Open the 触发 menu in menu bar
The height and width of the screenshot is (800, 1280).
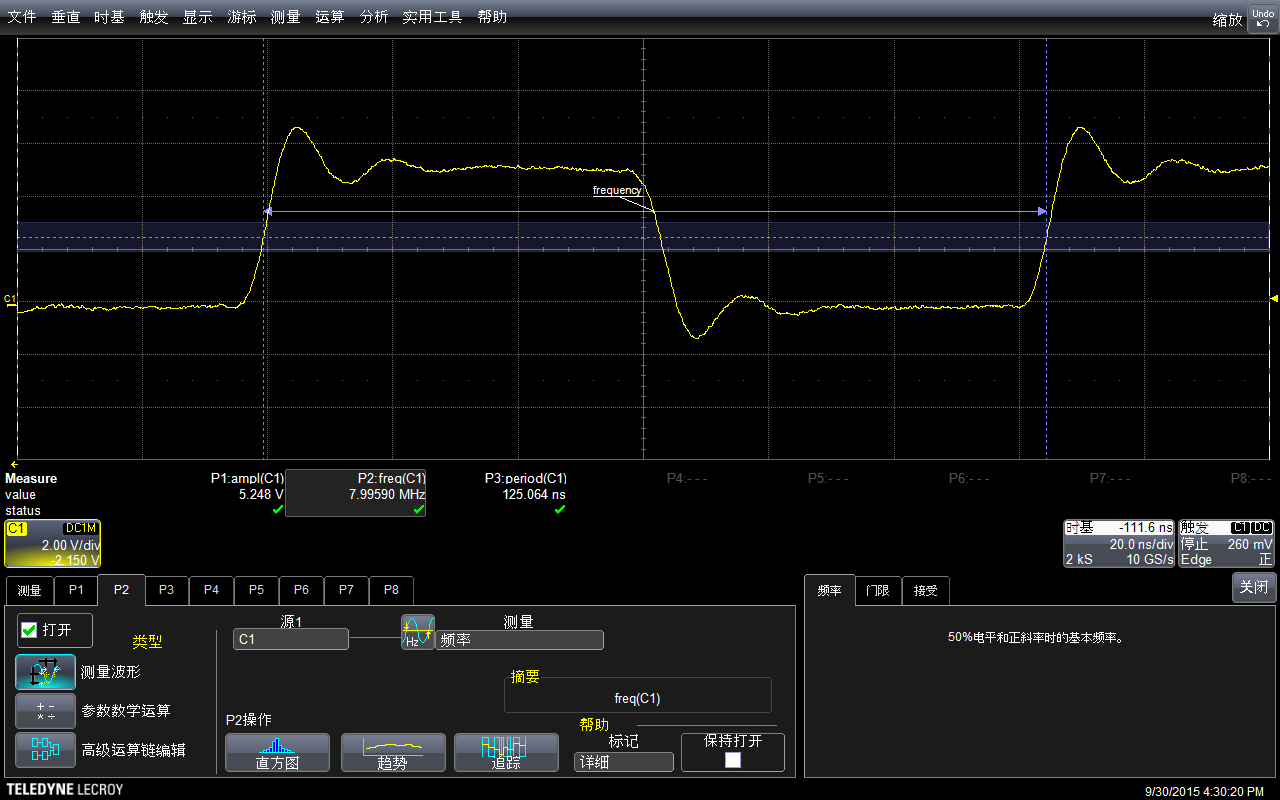(154, 17)
